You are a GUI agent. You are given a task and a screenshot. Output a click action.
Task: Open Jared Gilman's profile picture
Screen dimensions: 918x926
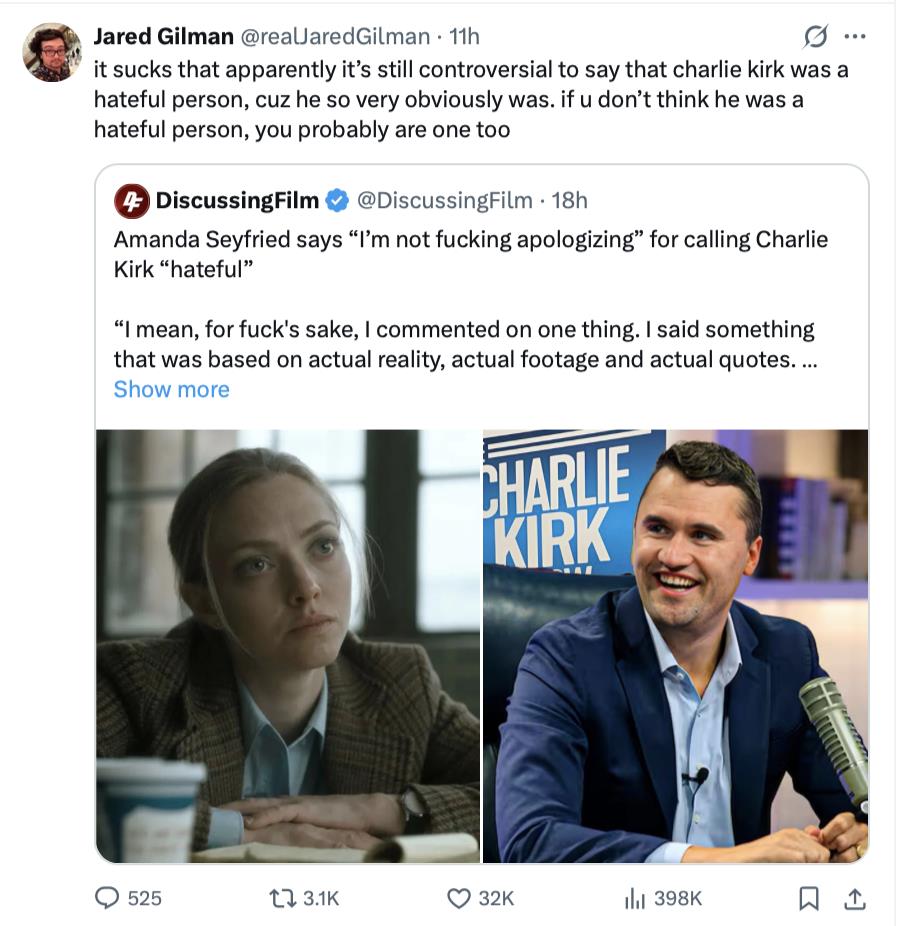52,52
